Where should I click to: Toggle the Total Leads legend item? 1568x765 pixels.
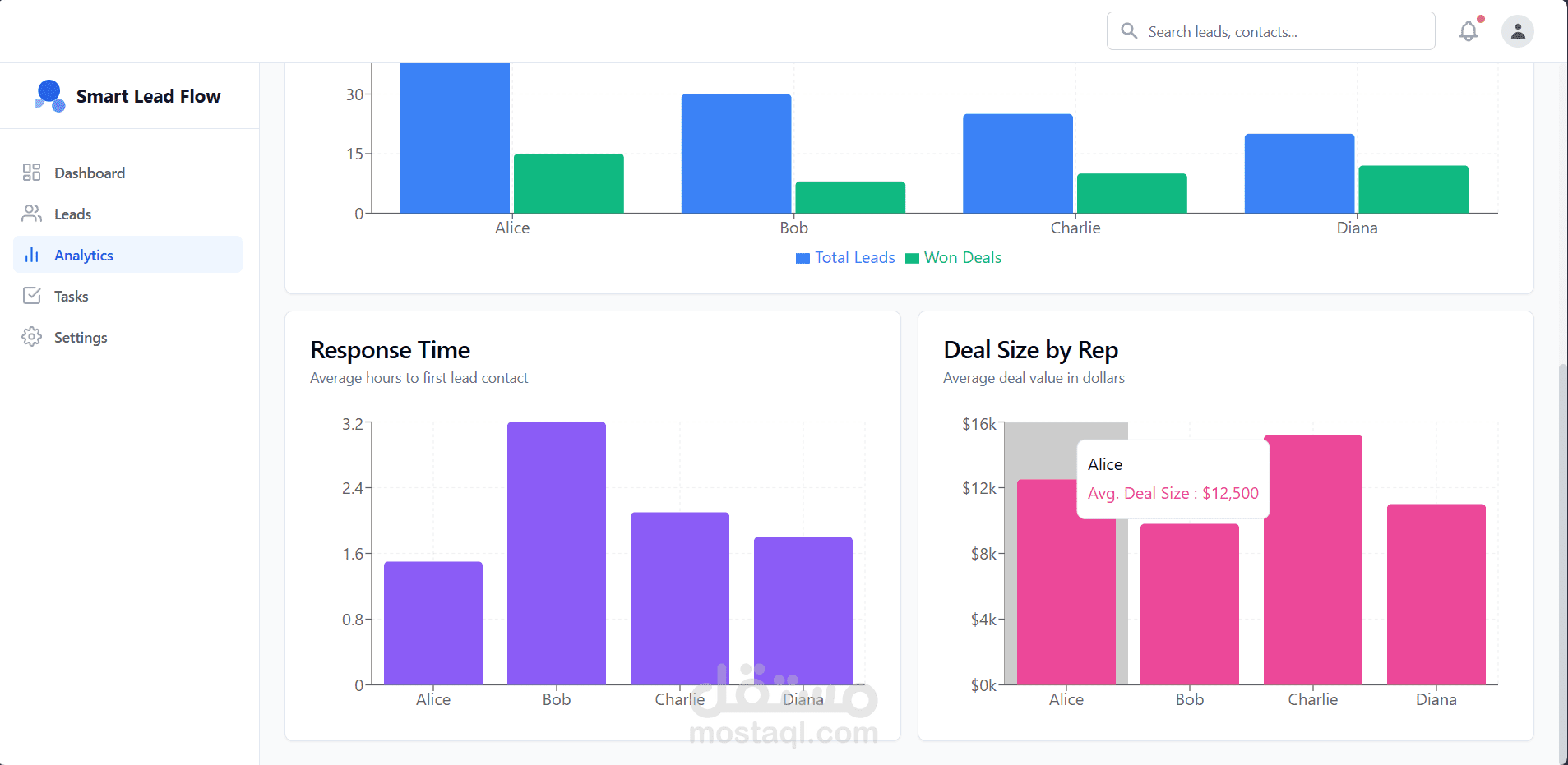845,258
